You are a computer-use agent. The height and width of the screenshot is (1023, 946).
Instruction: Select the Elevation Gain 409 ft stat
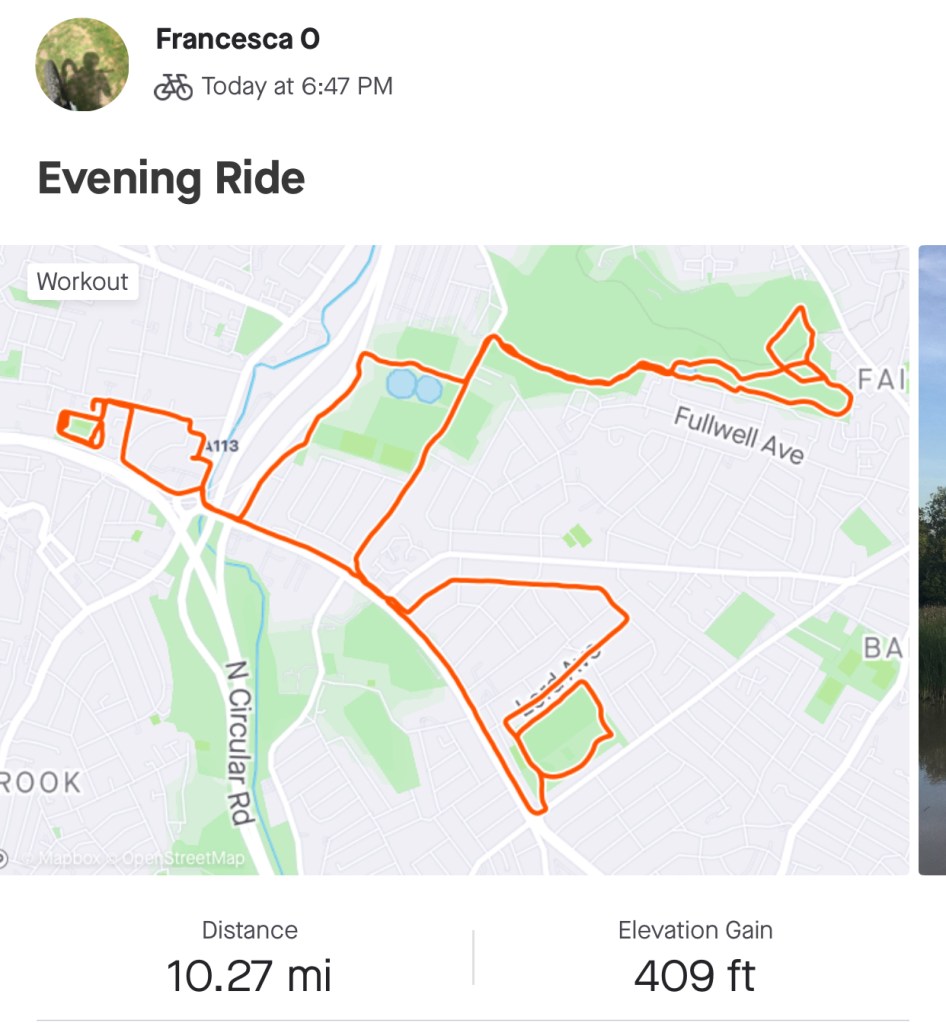point(695,958)
